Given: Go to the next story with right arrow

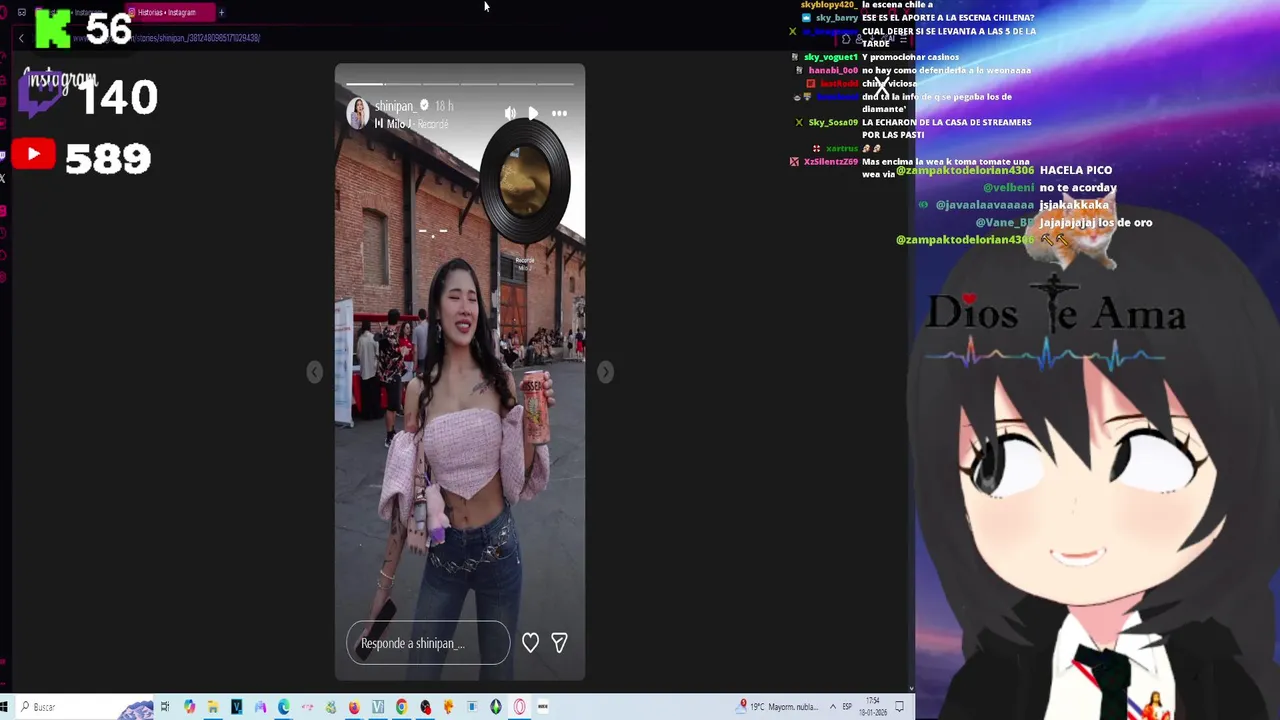Looking at the screenshot, I should click(605, 372).
